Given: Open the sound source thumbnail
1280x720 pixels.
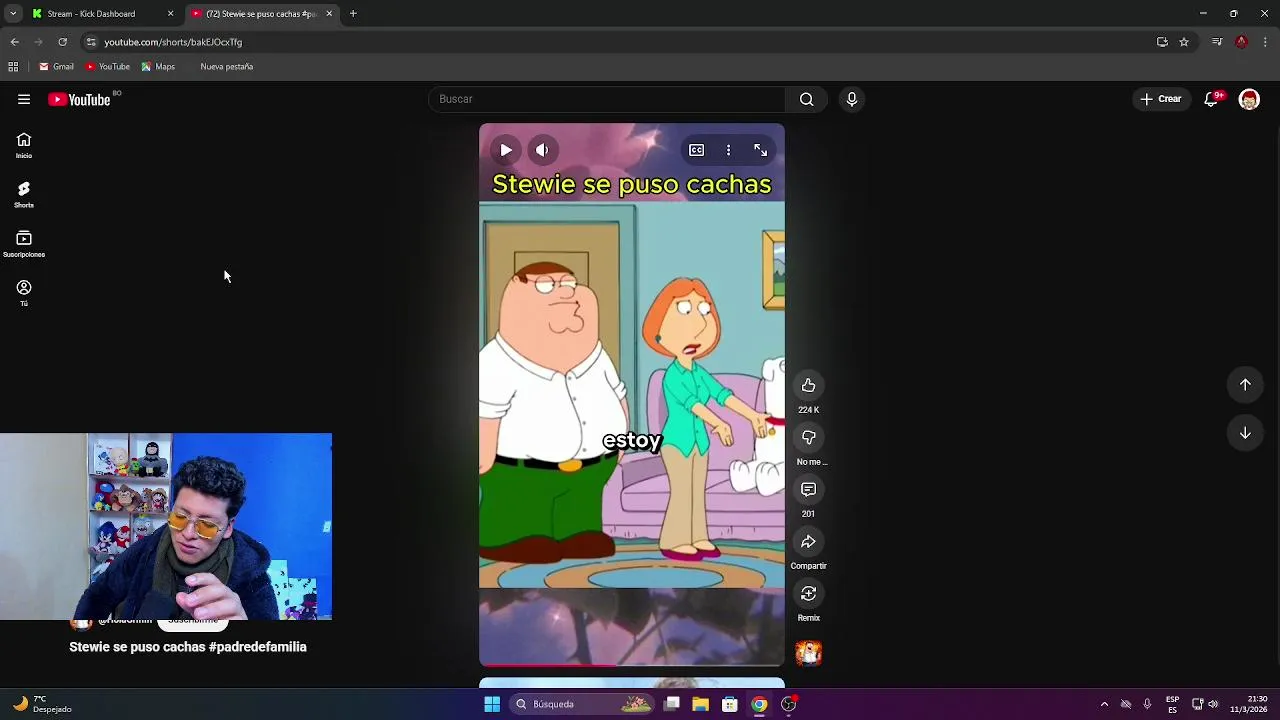Looking at the screenshot, I should pos(808,653).
